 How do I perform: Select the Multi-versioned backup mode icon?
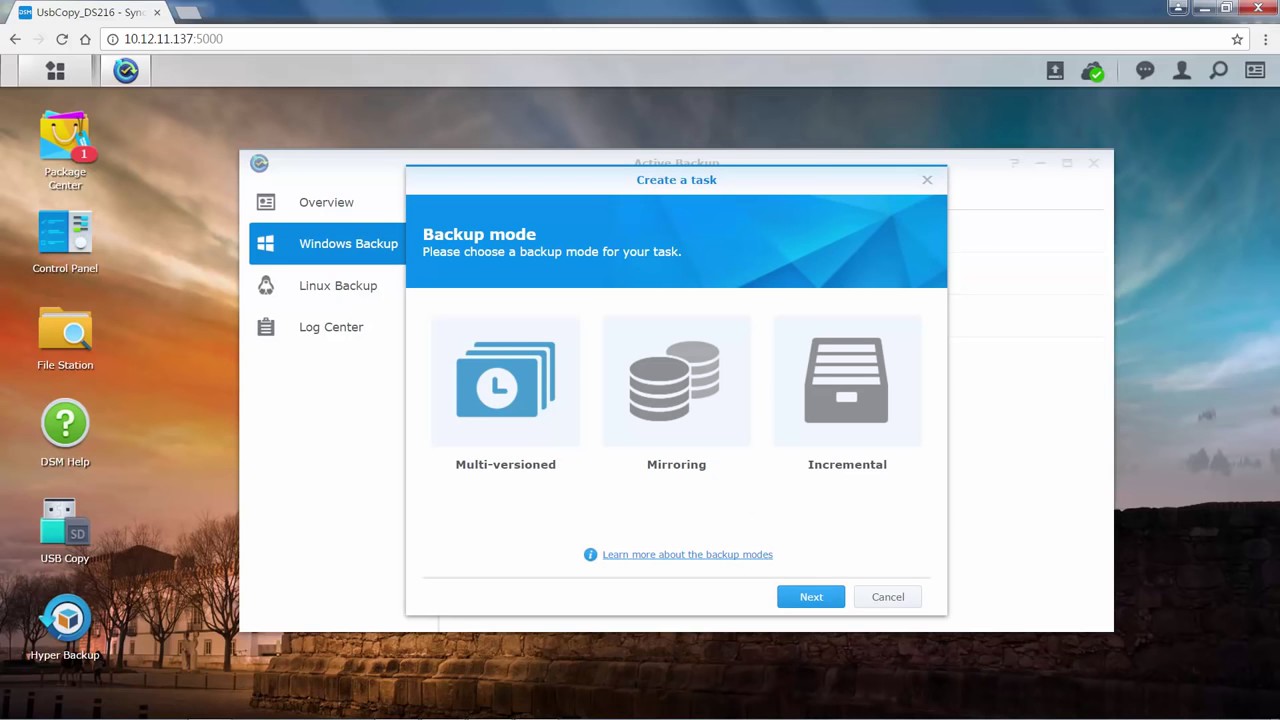pos(505,380)
